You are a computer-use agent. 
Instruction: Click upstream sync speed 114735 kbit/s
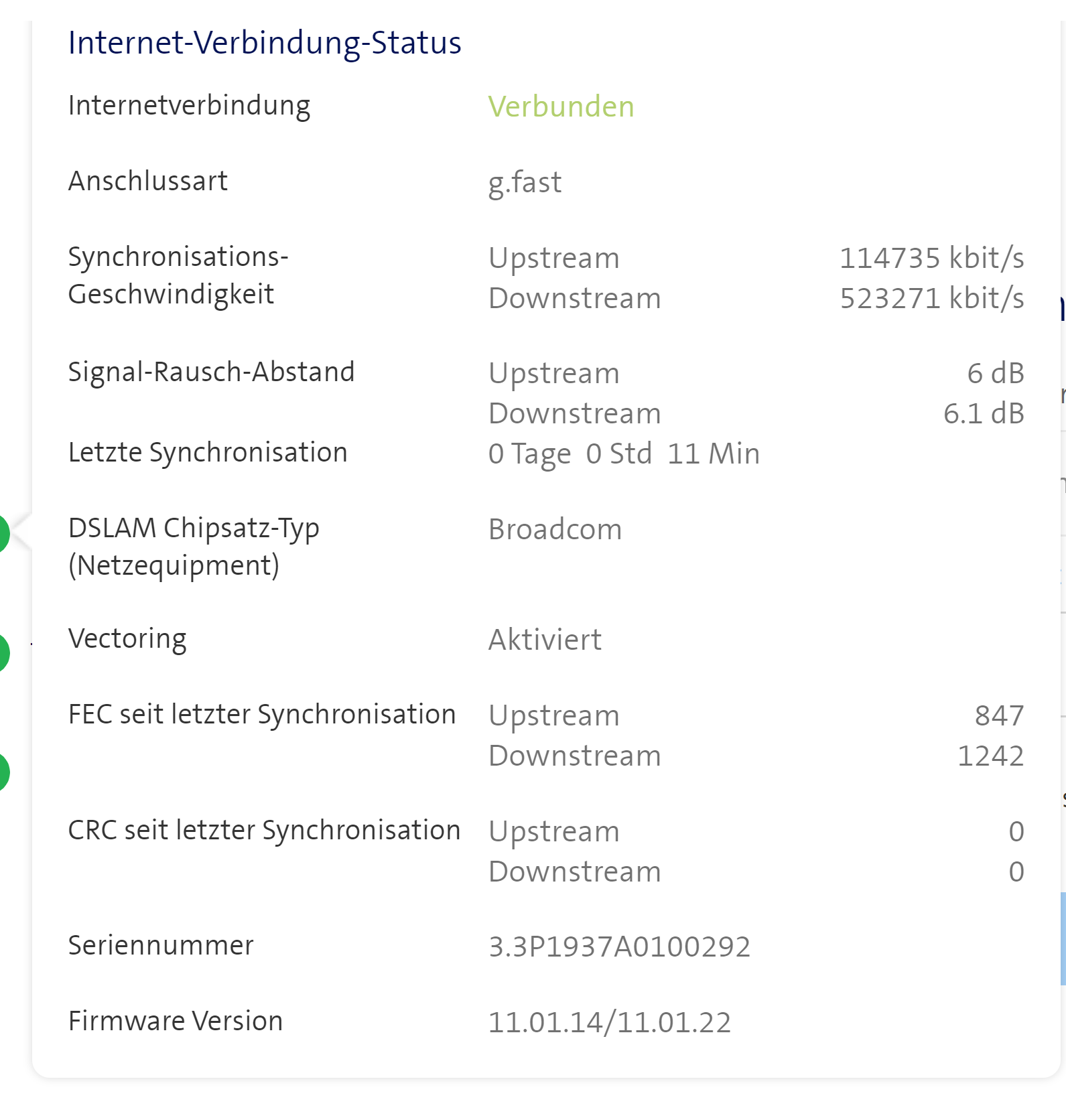click(x=931, y=258)
